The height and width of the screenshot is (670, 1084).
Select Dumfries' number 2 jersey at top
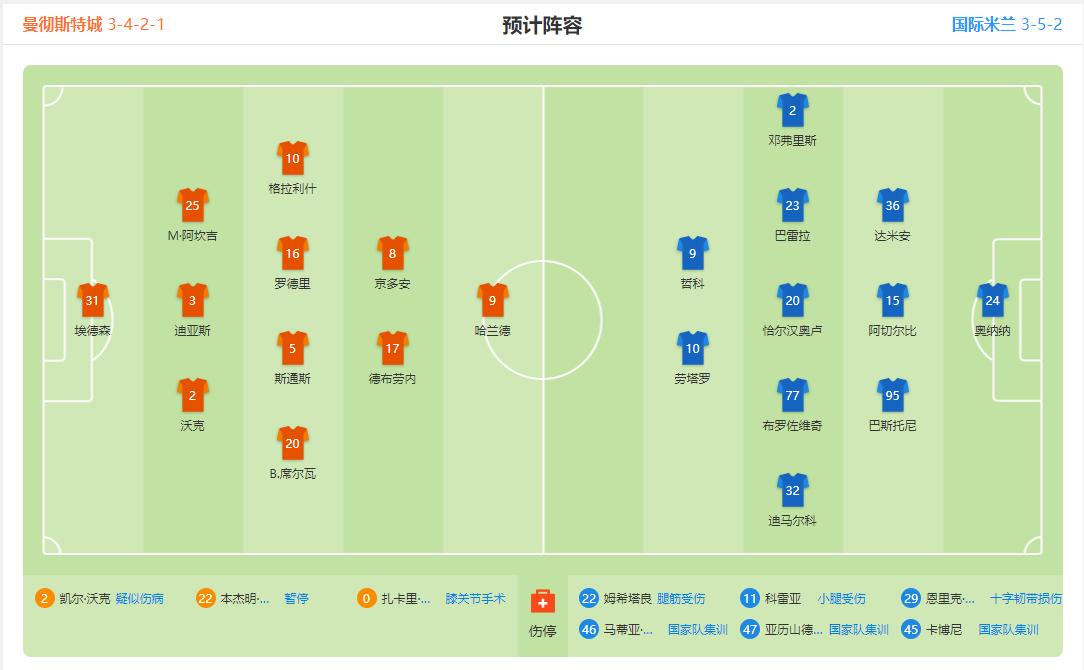click(x=792, y=110)
